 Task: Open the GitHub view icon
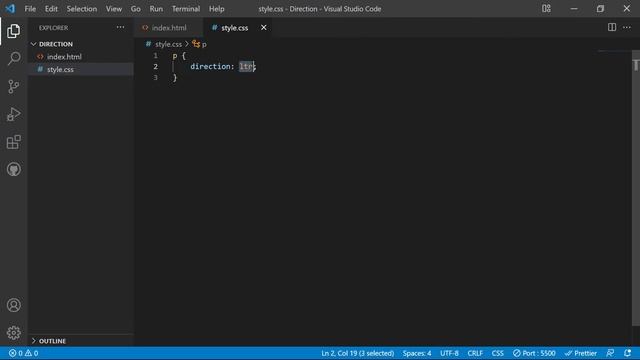click(x=13, y=169)
